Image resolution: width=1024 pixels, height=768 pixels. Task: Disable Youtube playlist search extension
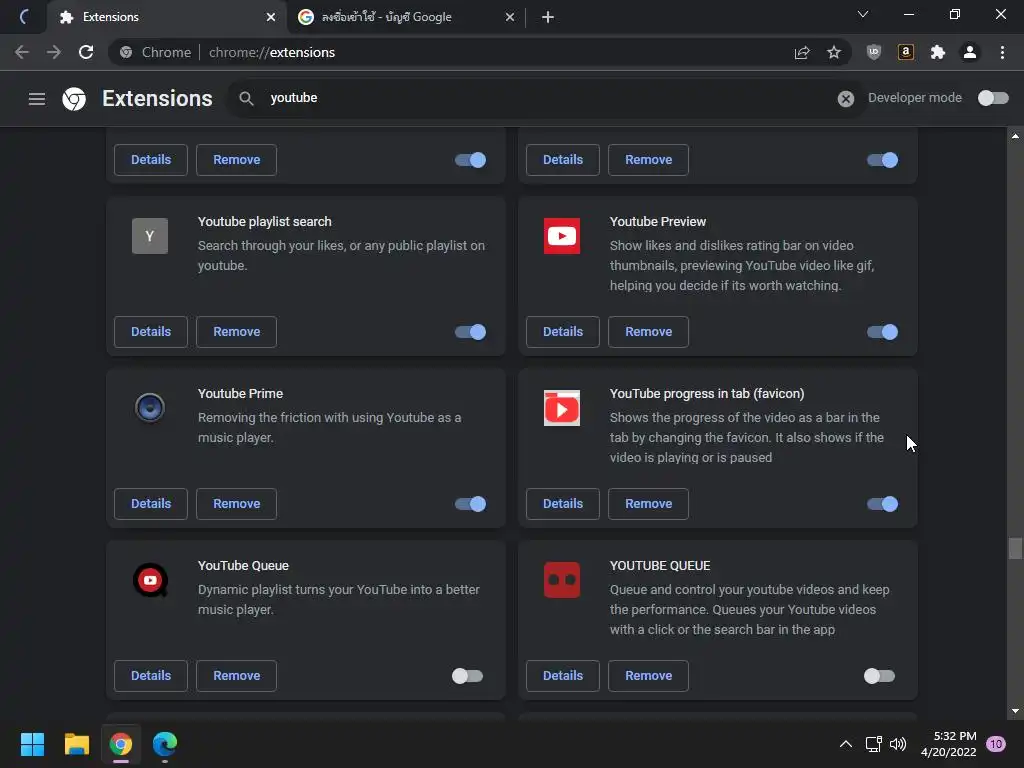tap(470, 332)
